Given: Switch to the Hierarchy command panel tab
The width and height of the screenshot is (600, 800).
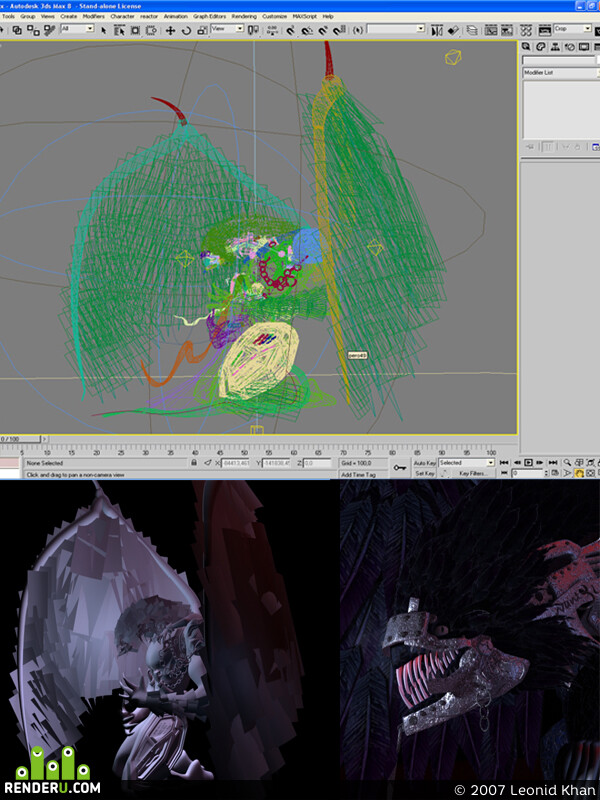Looking at the screenshot, I should point(555,47).
